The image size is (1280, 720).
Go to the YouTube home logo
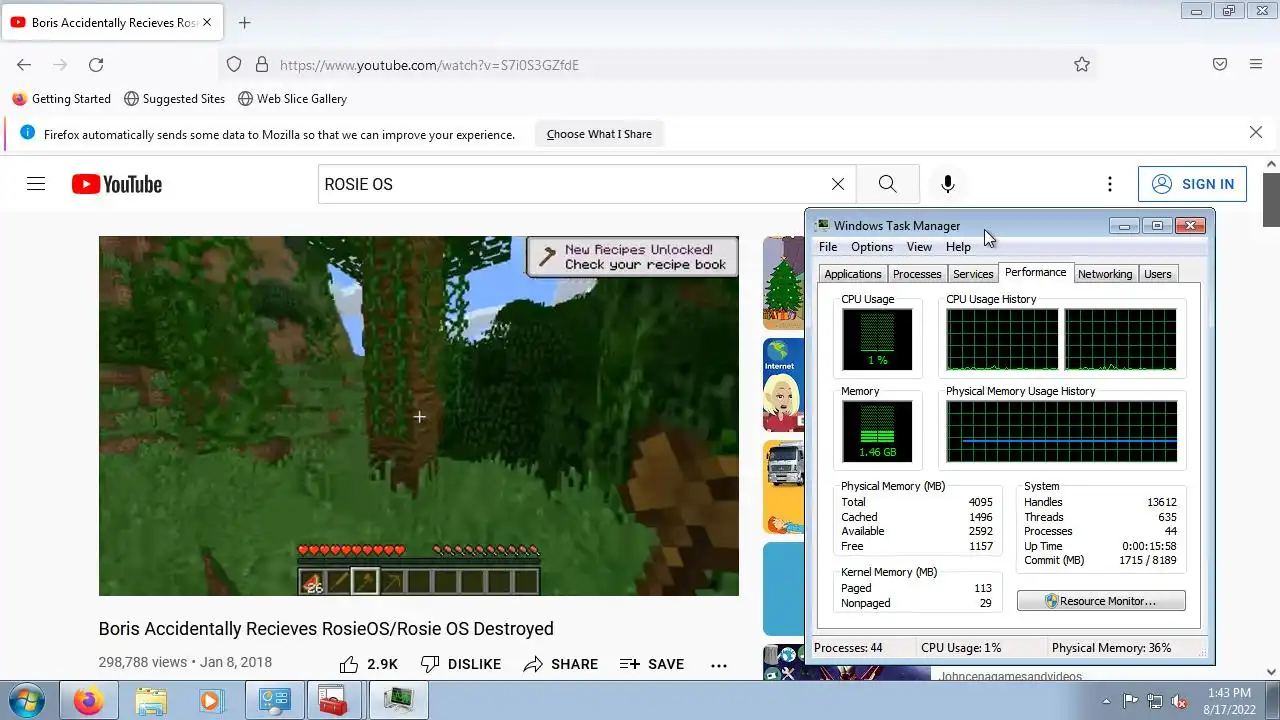click(117, 184)
